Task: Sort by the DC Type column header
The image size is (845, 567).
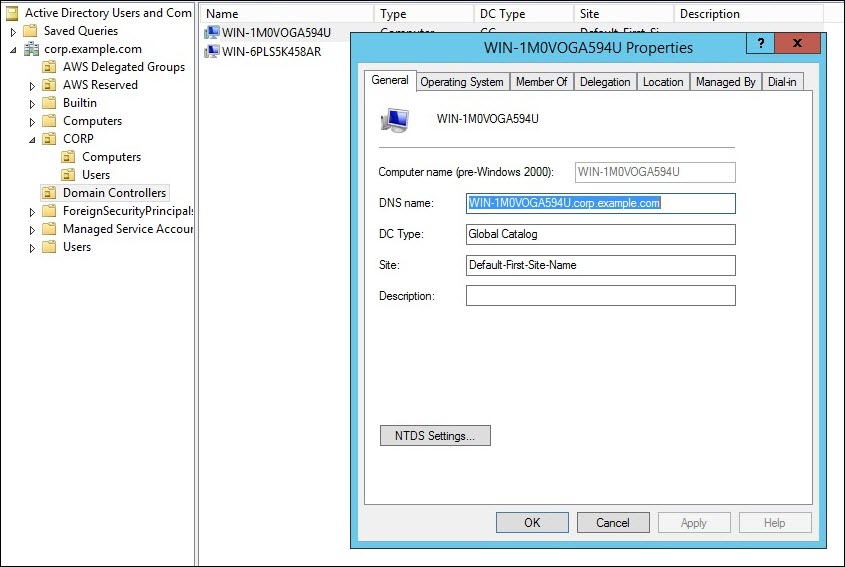Action: pyautogui.click(x=523, y=13)
